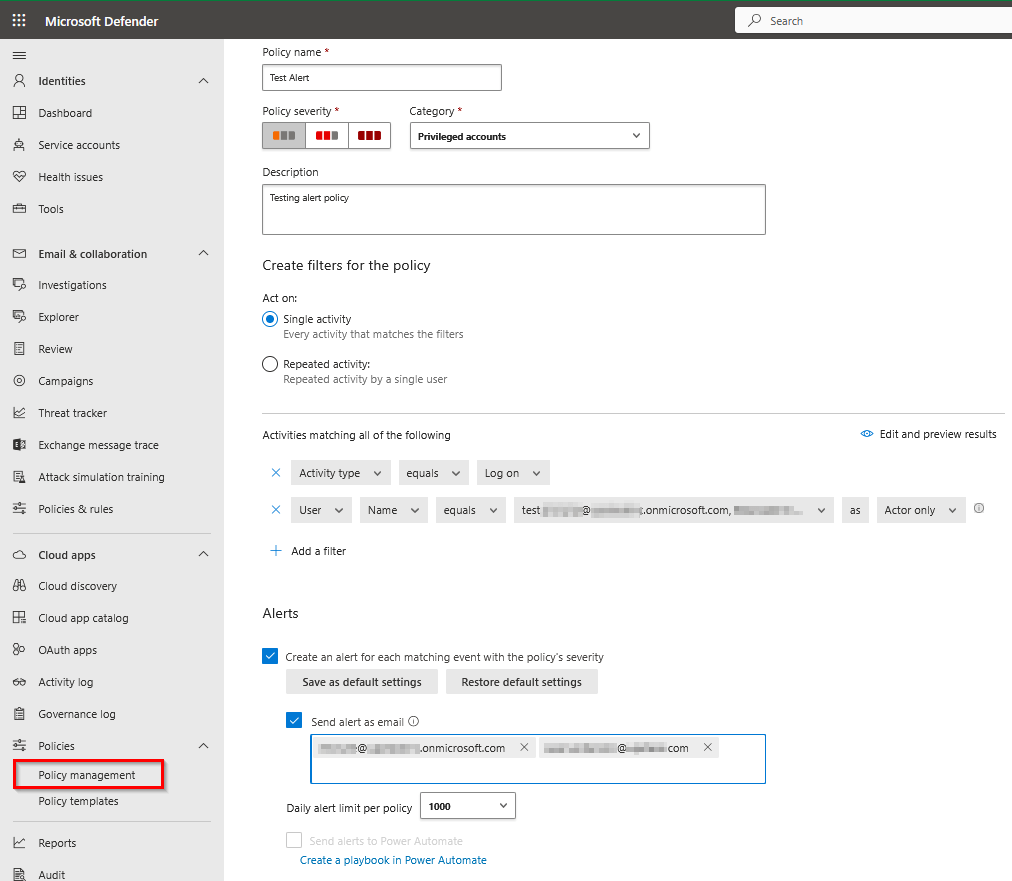Open the app launcher waffle icon
1012x881 pixels.
19,21
